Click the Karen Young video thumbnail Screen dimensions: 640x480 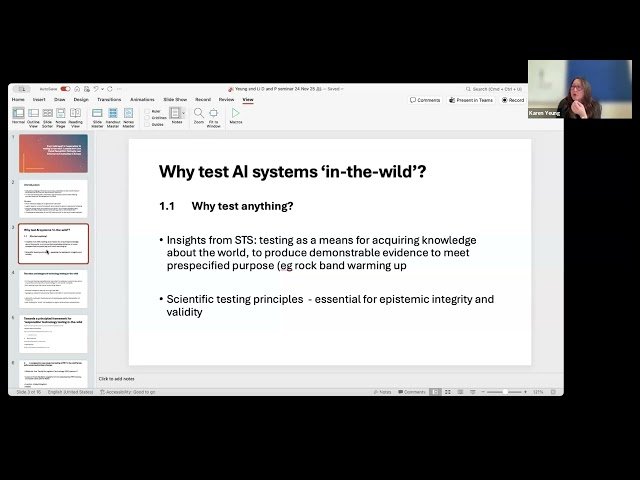[580, 89]
